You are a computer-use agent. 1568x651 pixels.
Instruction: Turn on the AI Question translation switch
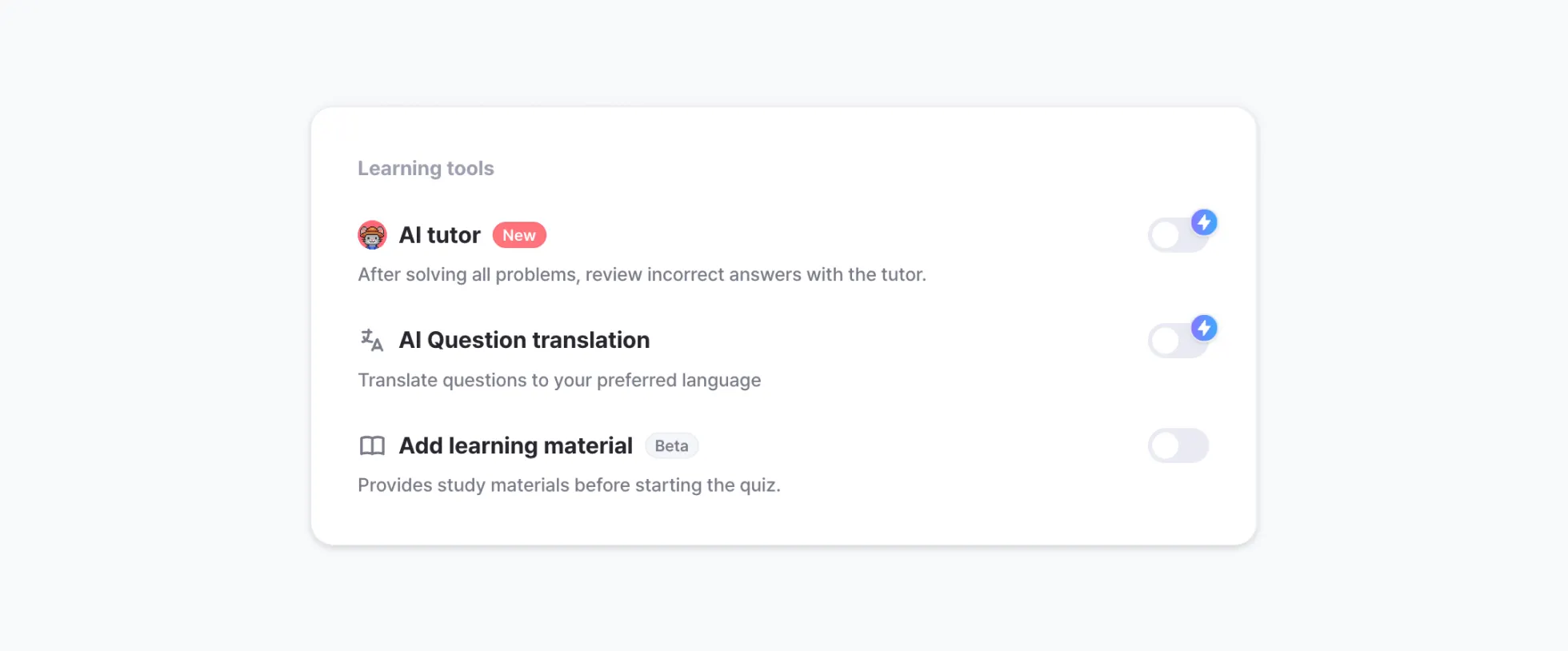1177,341
